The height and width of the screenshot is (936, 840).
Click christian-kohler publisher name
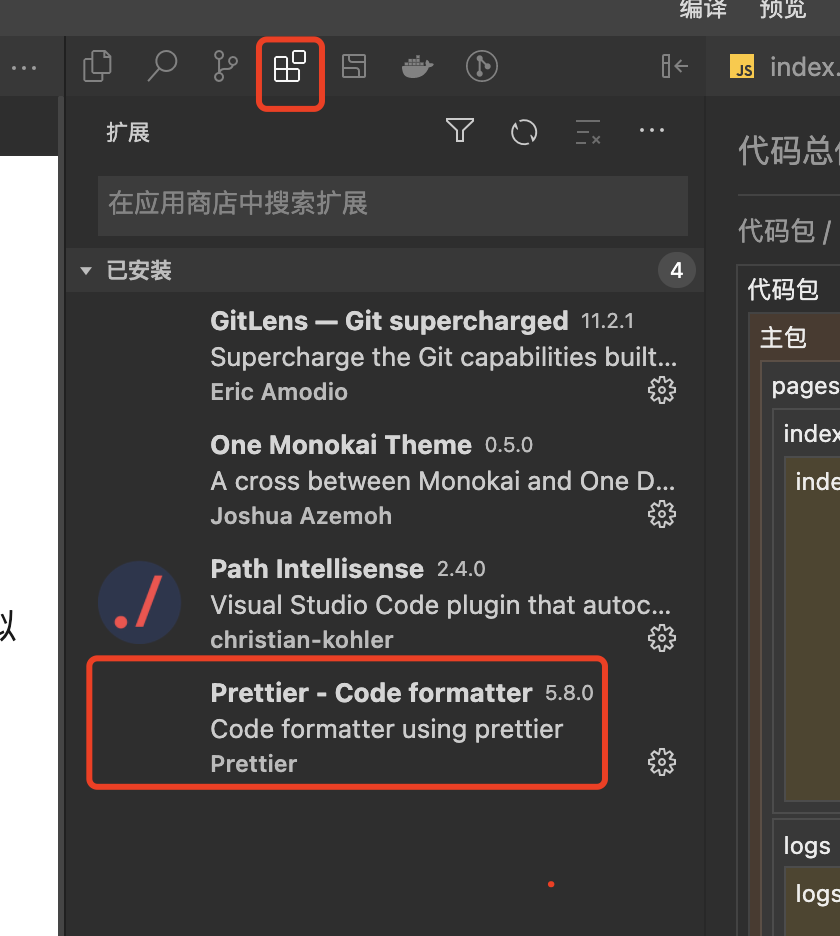[x=301, y=640]
